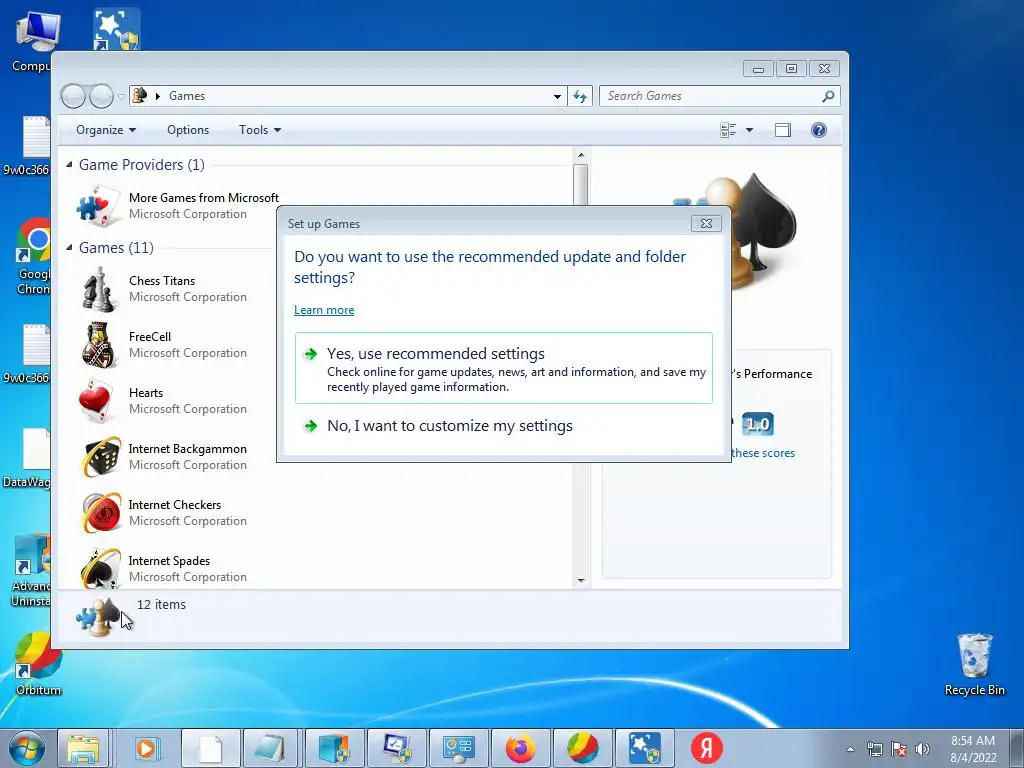Click in the Search Games field

click(712, 96)
